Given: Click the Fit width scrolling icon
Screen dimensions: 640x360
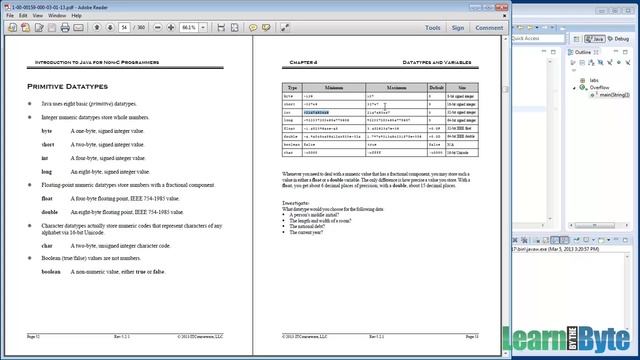Looking at the screenshot, I should click(x=221, y=28).
